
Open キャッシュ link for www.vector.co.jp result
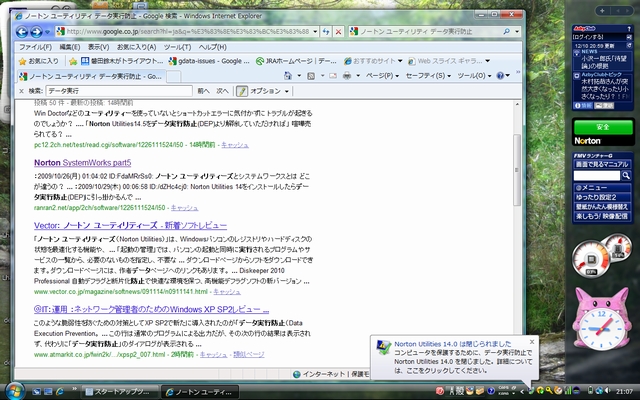tap(227, 291)
